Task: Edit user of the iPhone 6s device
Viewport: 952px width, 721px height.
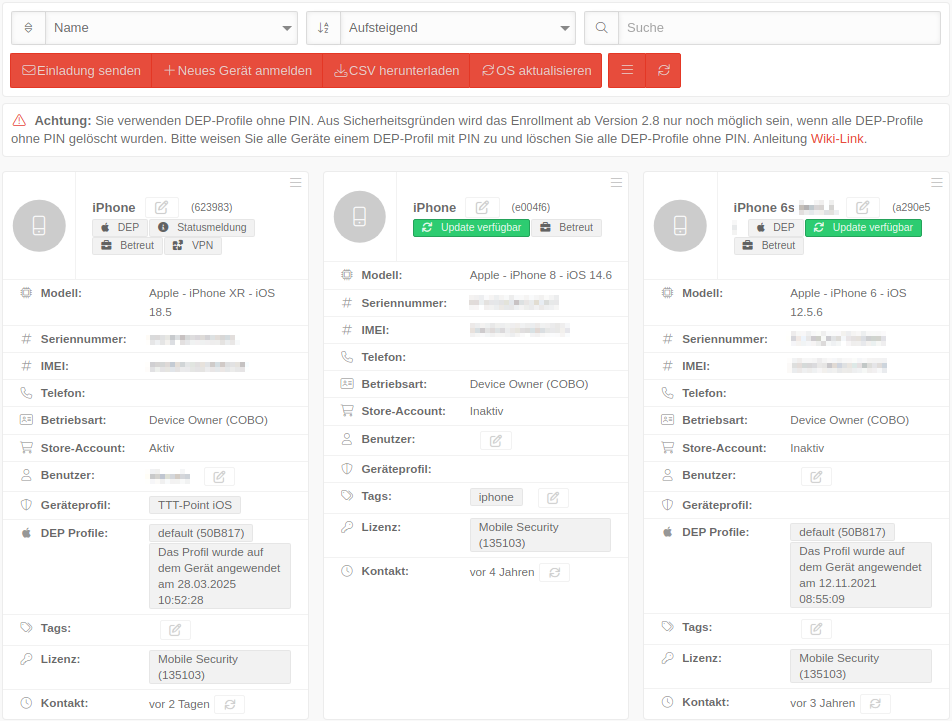Action: coord(815,476)
